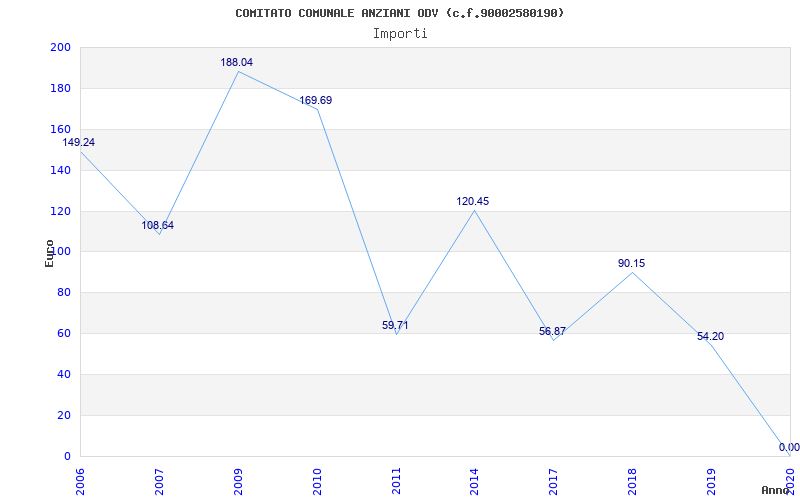The height and width of the screenshot is (500, 800).
Task: Click the 169.69 data point label
Action: (x=315, y=100)
